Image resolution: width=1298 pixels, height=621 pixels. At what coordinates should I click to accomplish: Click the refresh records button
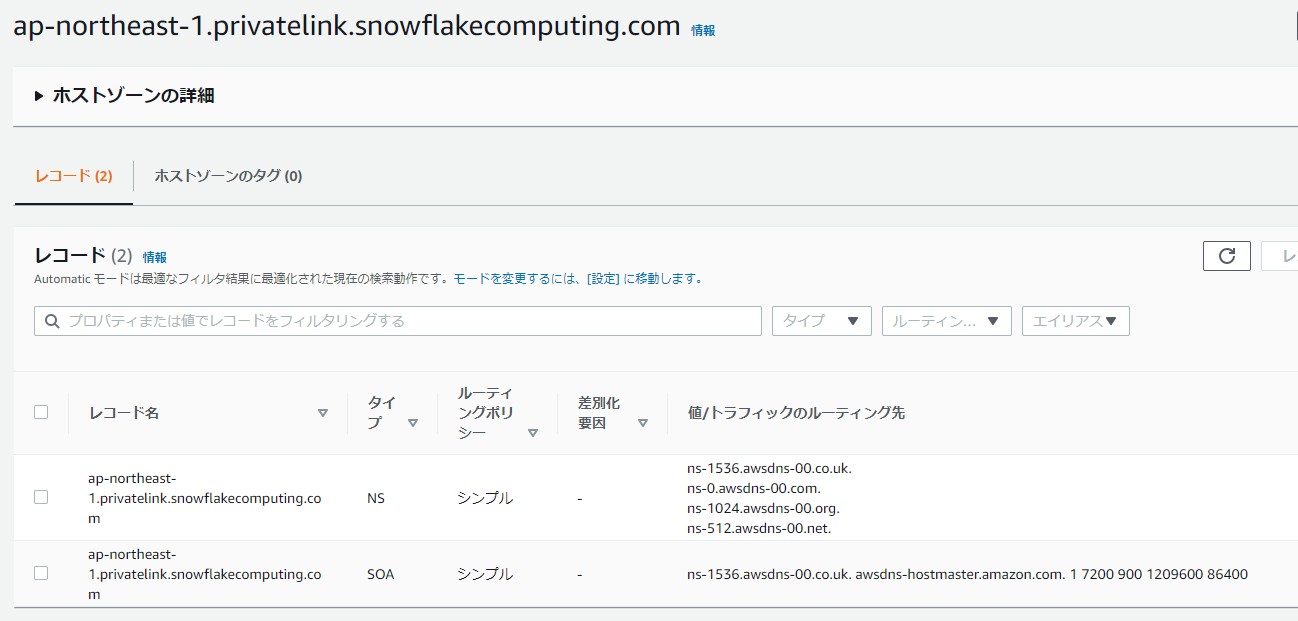point(1227,256)
